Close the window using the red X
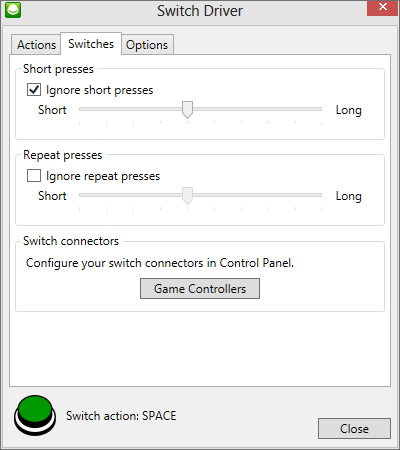 tap(383, 7)
